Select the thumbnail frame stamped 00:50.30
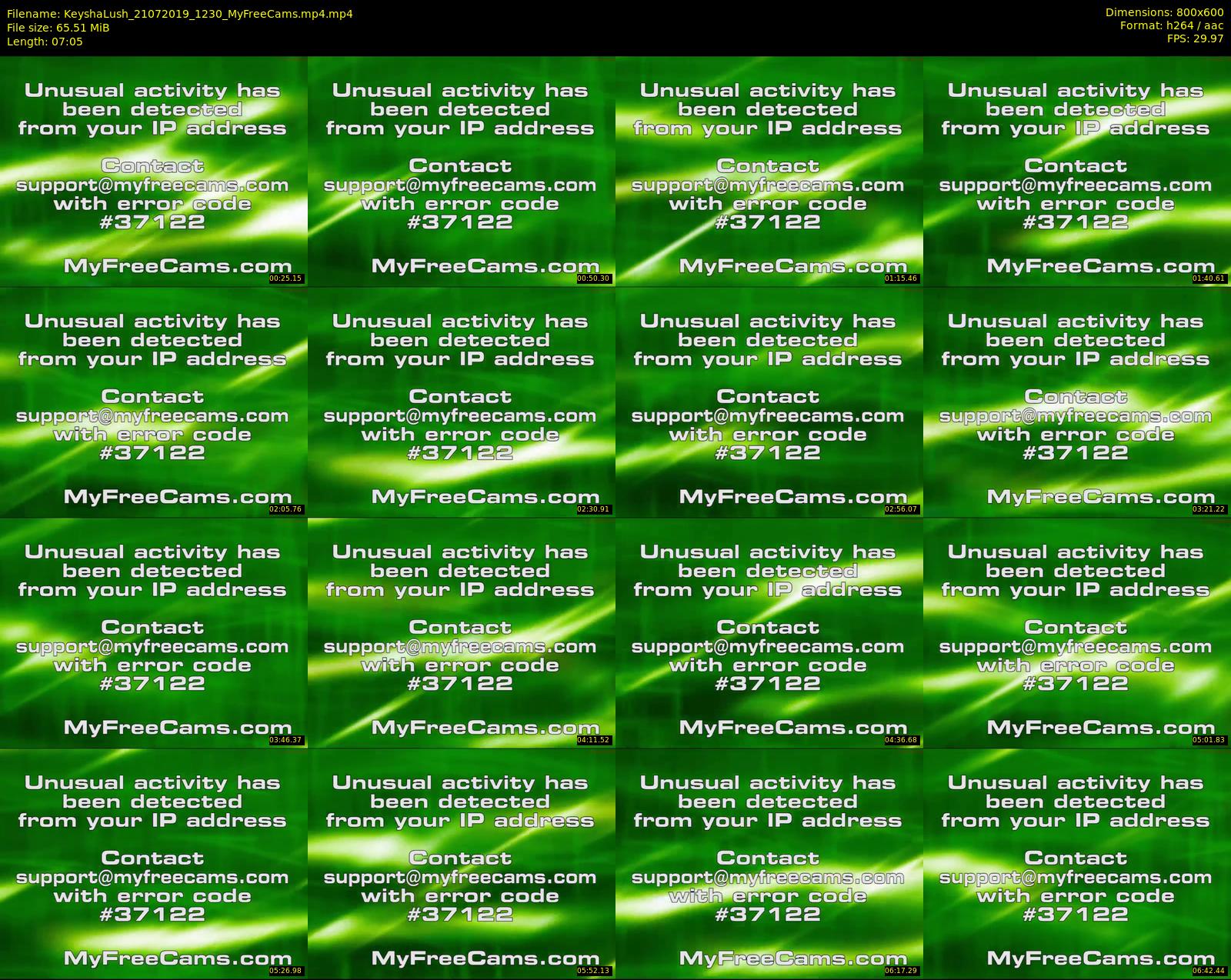 point(462,171)
